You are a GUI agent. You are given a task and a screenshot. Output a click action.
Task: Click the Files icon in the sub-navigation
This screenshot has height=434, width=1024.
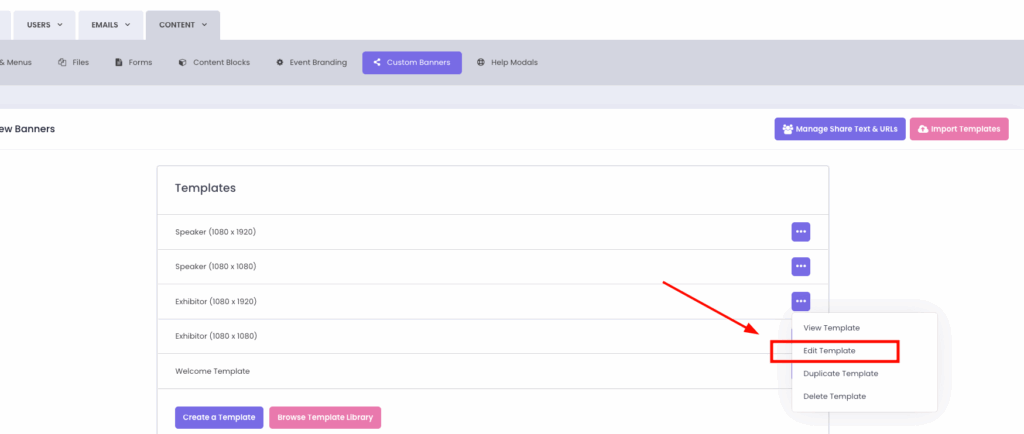coord(62,62)
